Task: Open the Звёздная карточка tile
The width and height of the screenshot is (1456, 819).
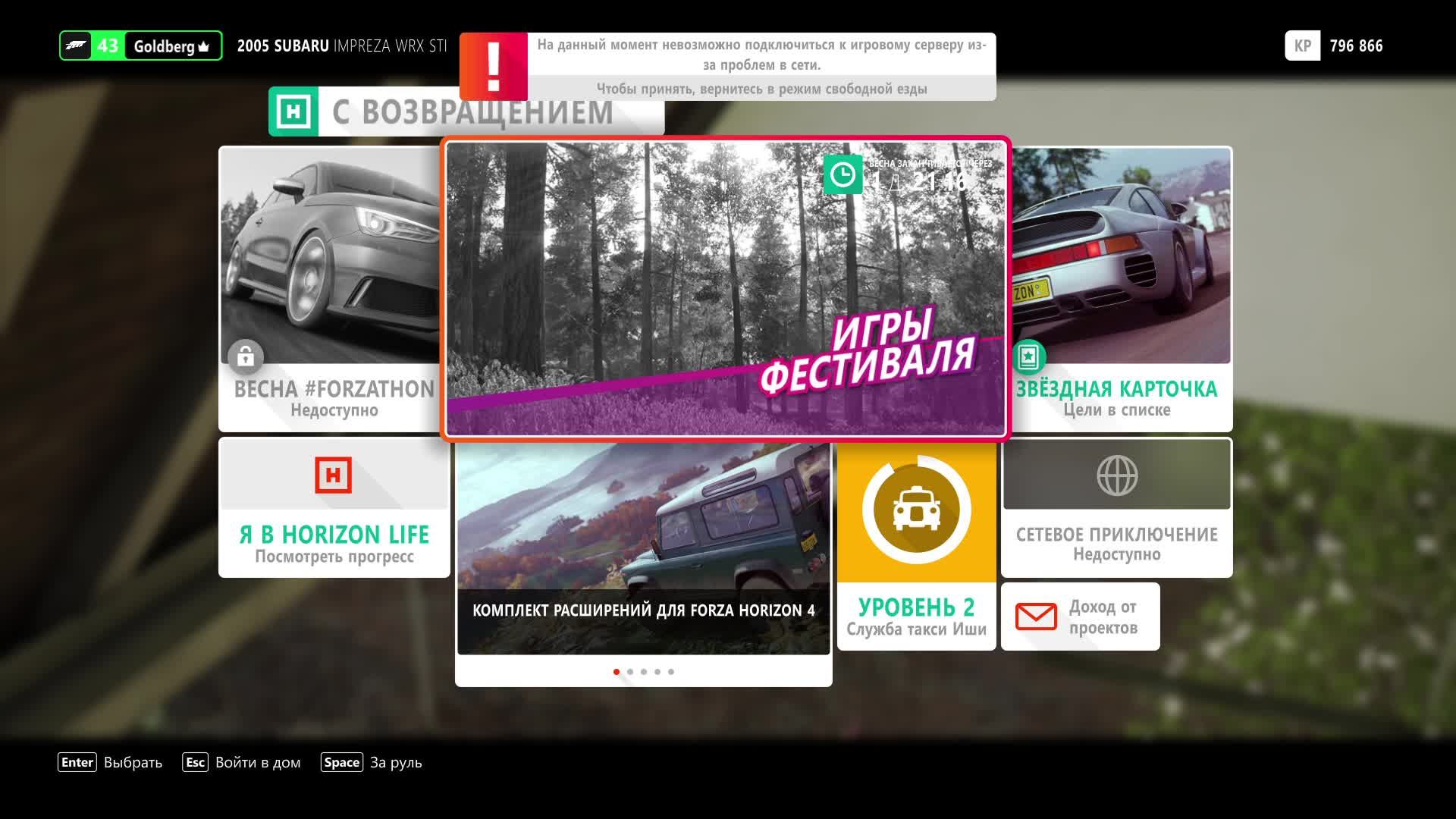Action: (x=1119, y=288)
